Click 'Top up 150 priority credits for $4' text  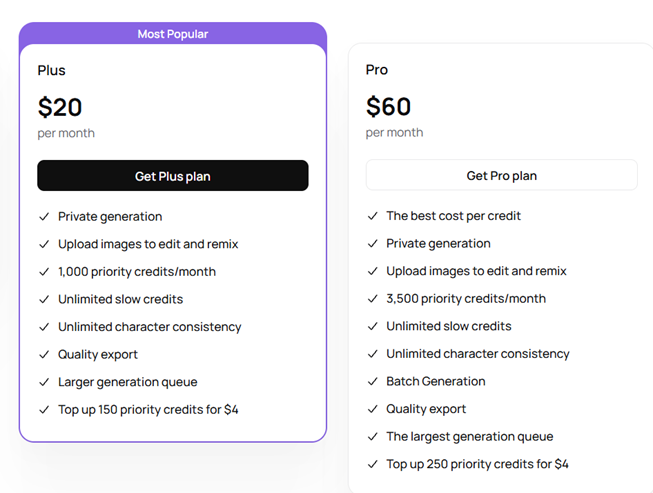click(x=148, y=409)
